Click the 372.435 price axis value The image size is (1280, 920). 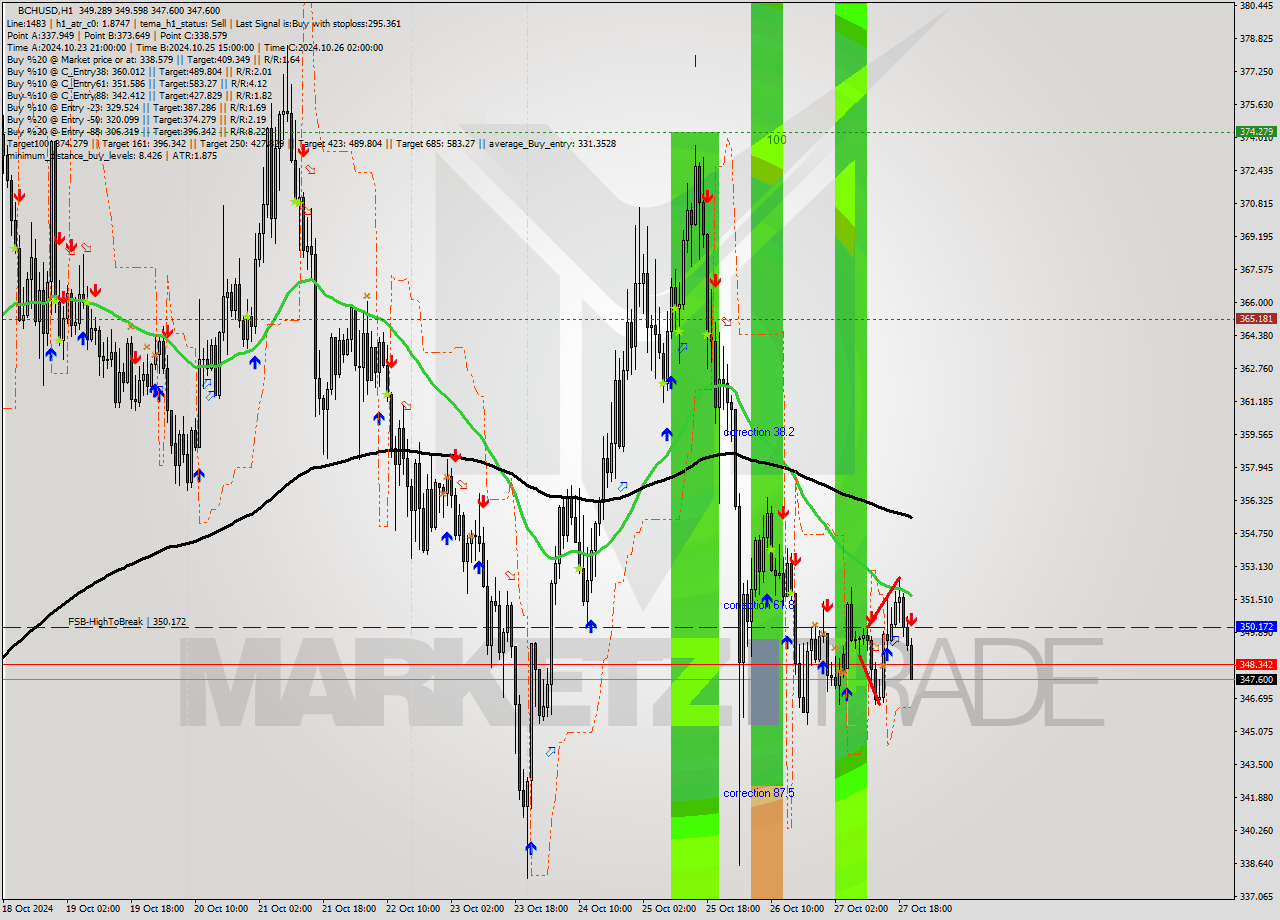coord(1255,171)
